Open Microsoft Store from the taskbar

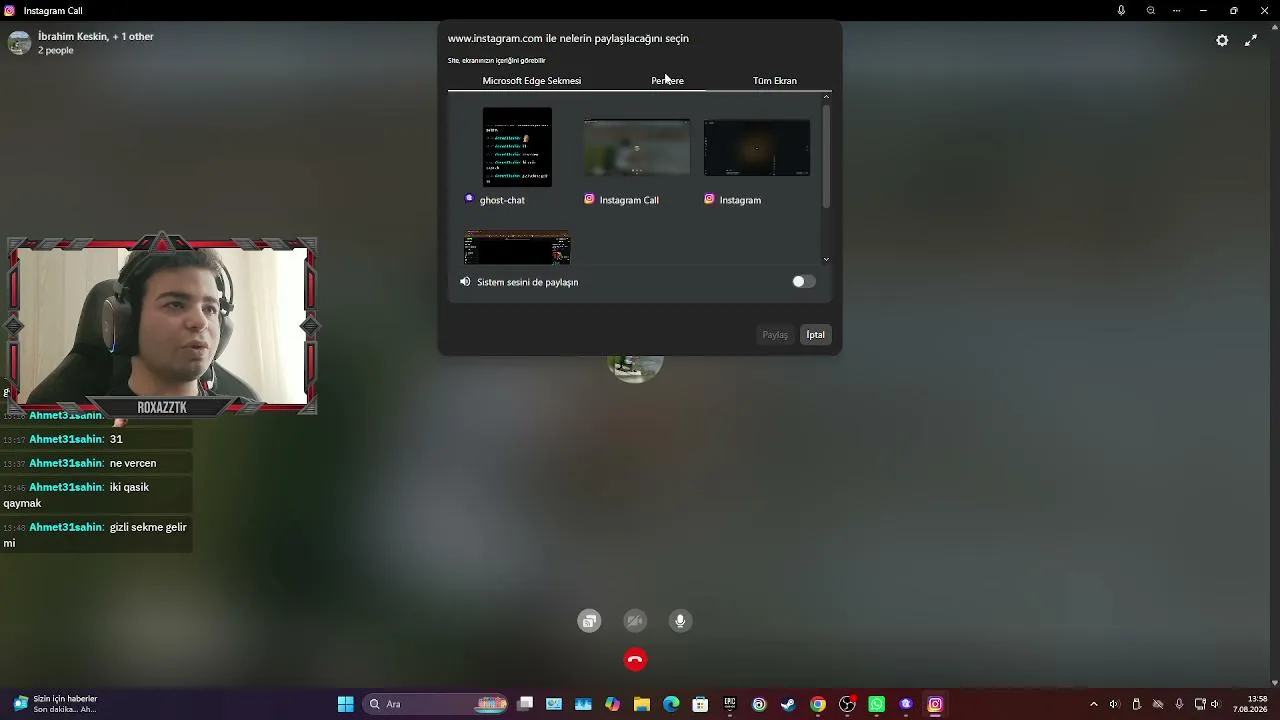(x=700, y=704)
